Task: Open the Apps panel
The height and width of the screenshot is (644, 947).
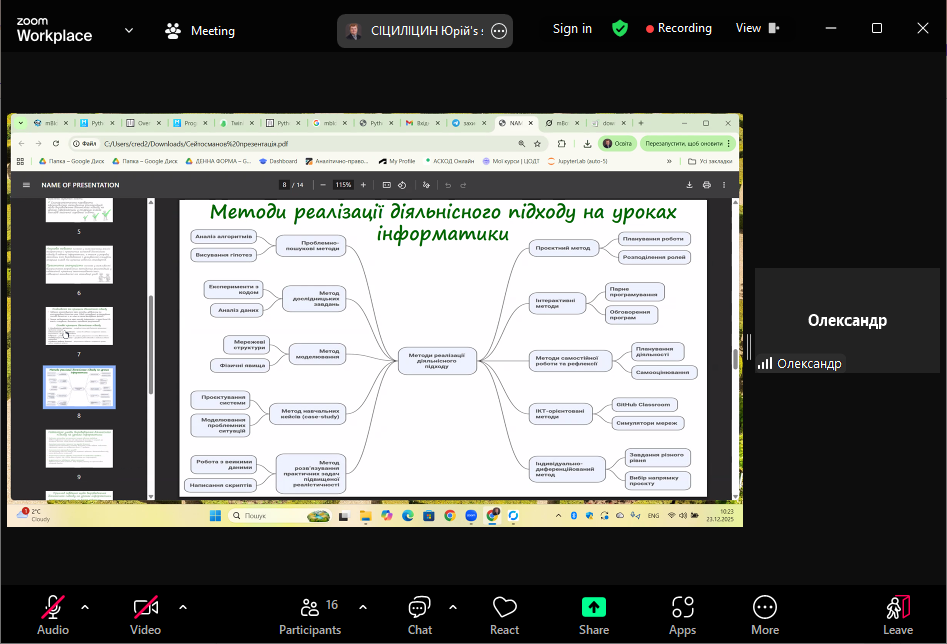Action: 682,613
